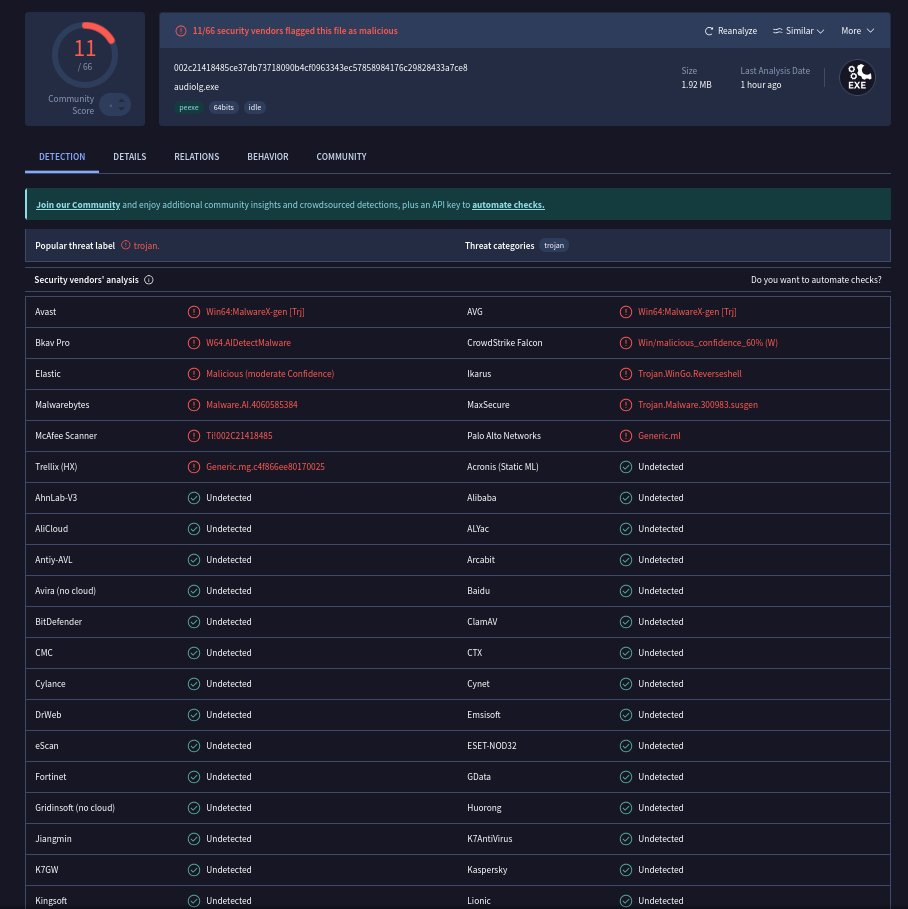Click the info icon beside Security vendors' analysis

148,280
